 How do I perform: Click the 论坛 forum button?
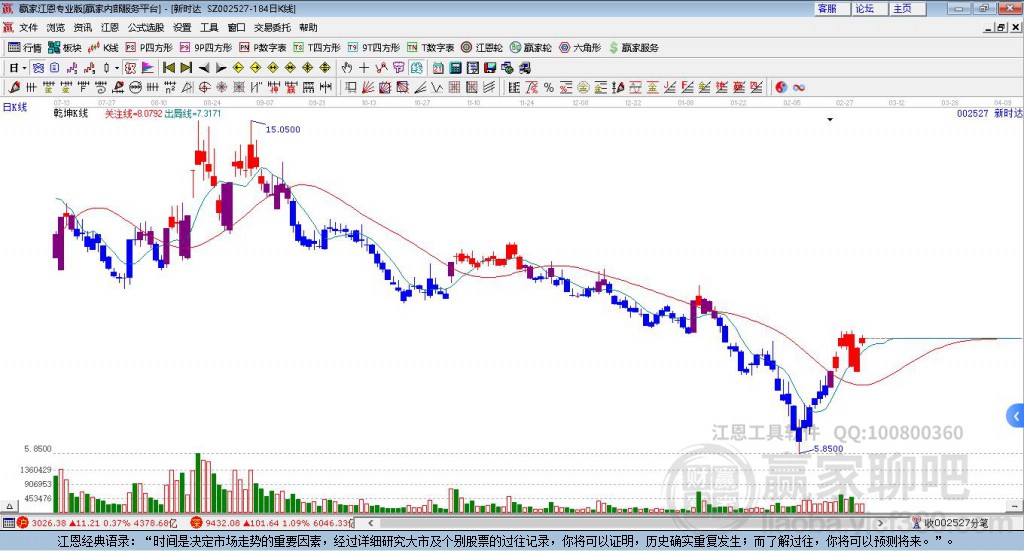tap(870, 8)
